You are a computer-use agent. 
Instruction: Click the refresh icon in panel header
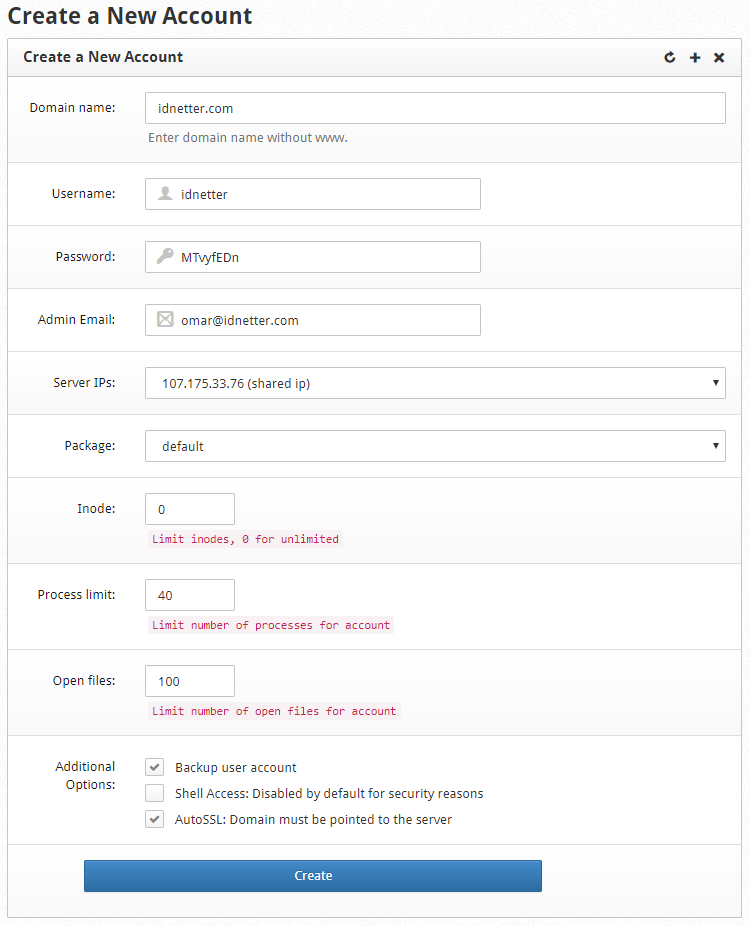pos(670,57)
